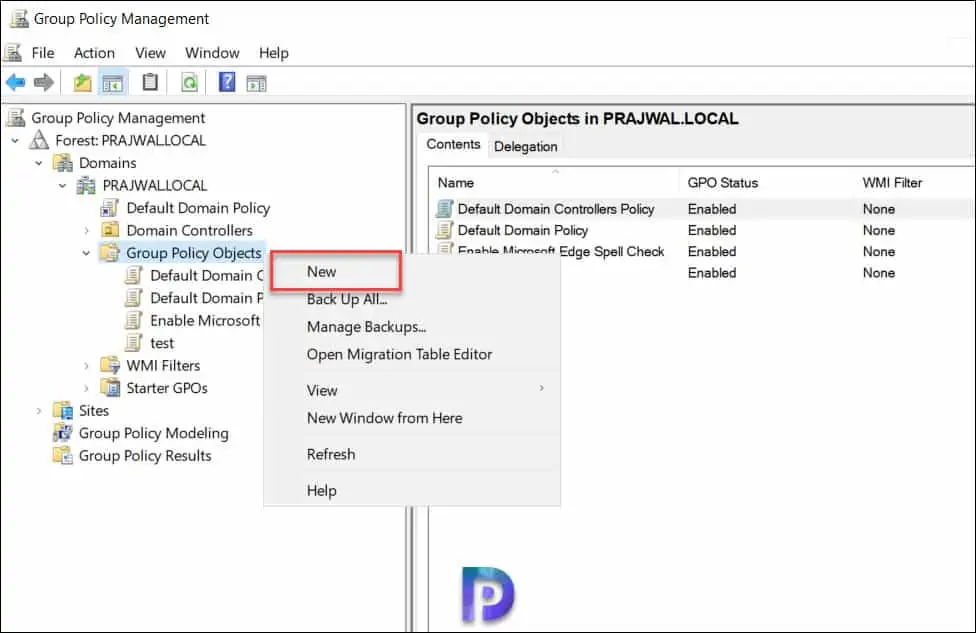This screenshot has width=976, height=633.
Task: Open the View menu in menu bar
Action: (150, 53)
